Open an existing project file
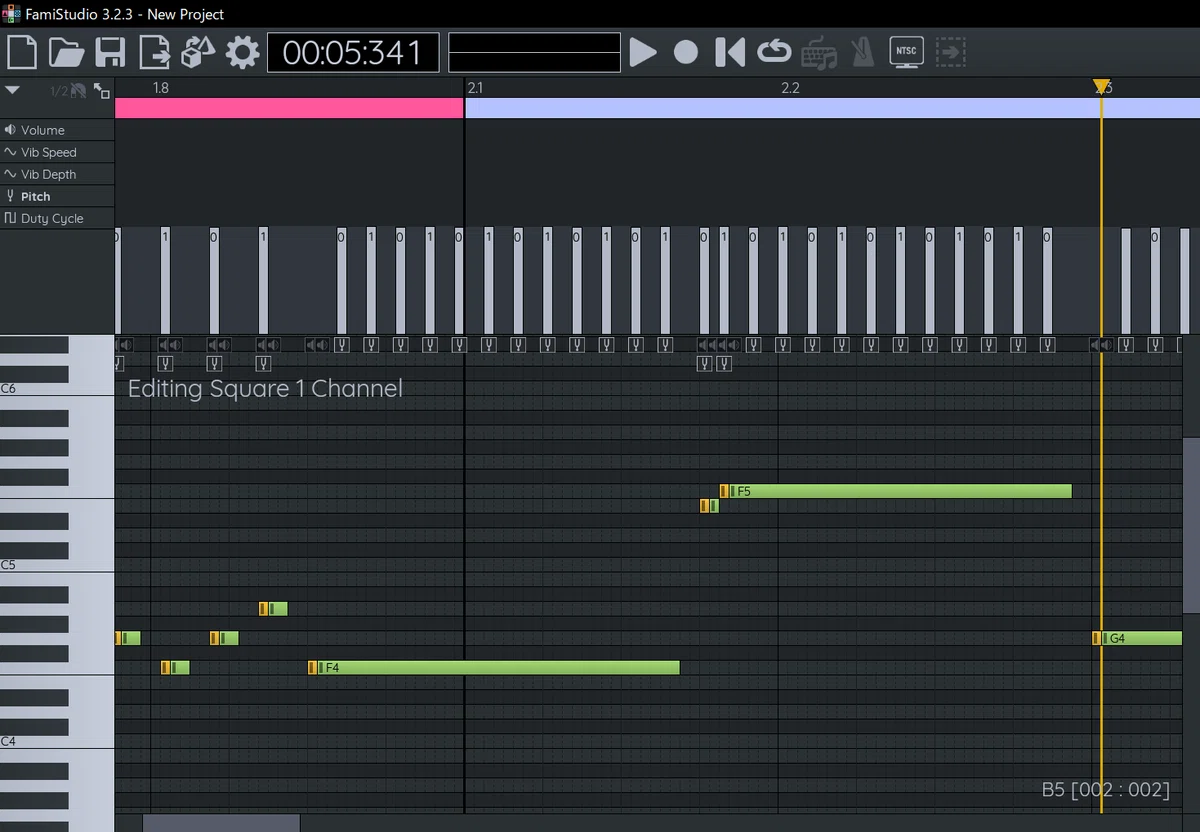Image resolution: width=1200 pixels, height=832 pixels. [66, 52]
